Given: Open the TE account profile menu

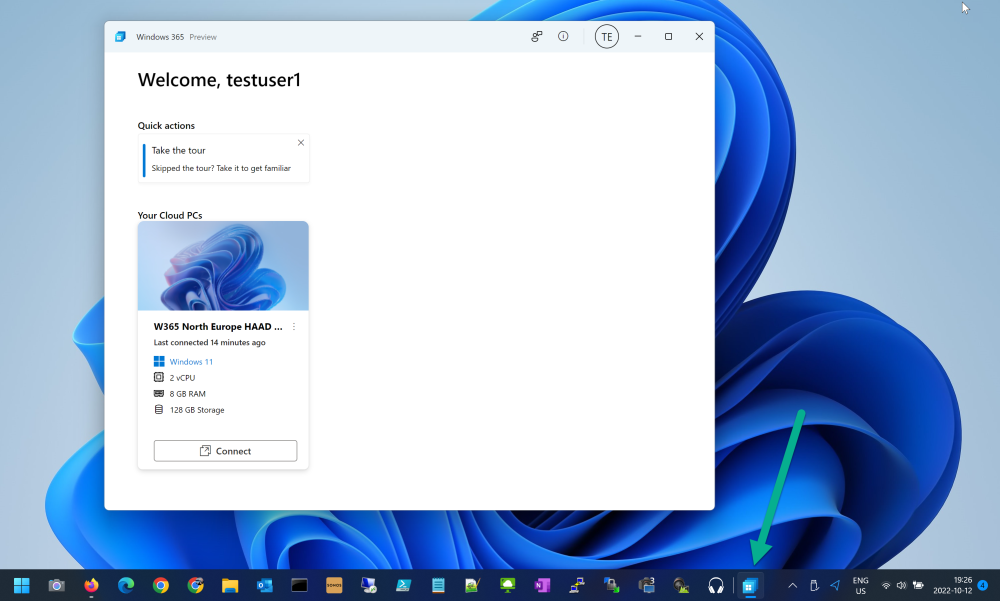Looking at the screenshot, I should click(607, 36).
